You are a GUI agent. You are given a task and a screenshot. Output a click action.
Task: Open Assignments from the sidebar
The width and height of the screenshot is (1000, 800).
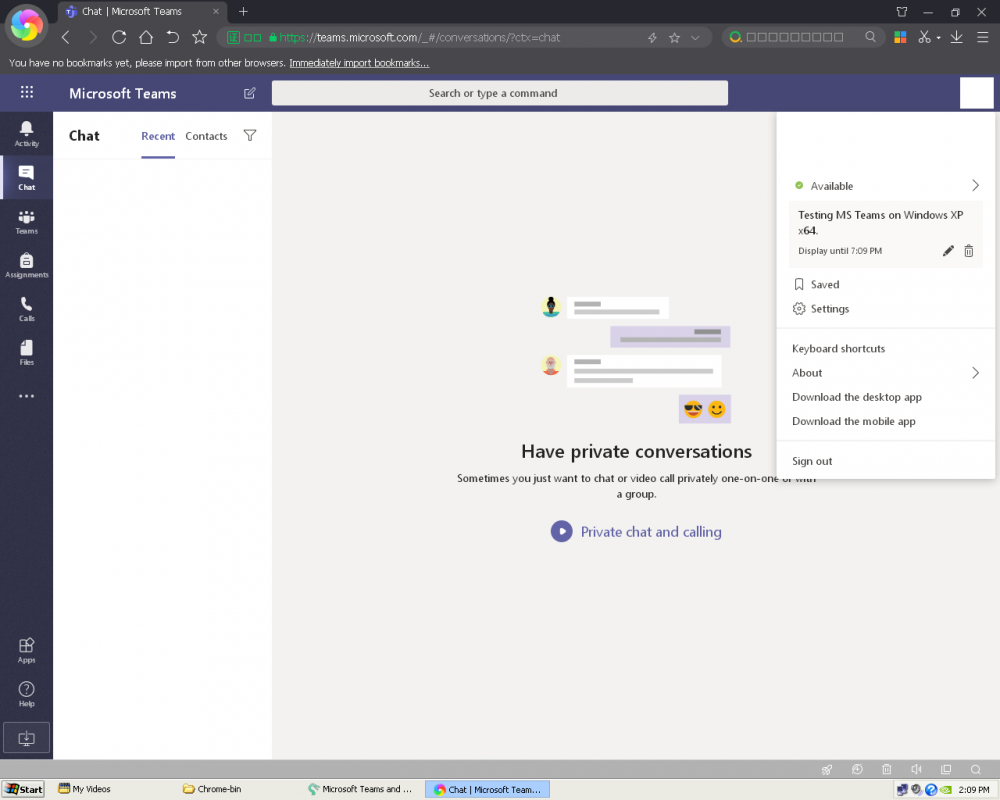click(26, 265)
